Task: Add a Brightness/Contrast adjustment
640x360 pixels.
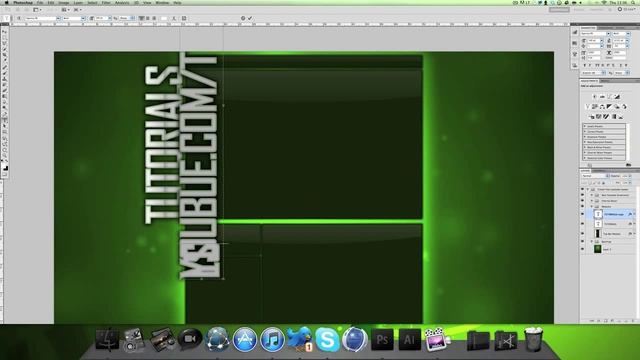Action: (594, 97)
